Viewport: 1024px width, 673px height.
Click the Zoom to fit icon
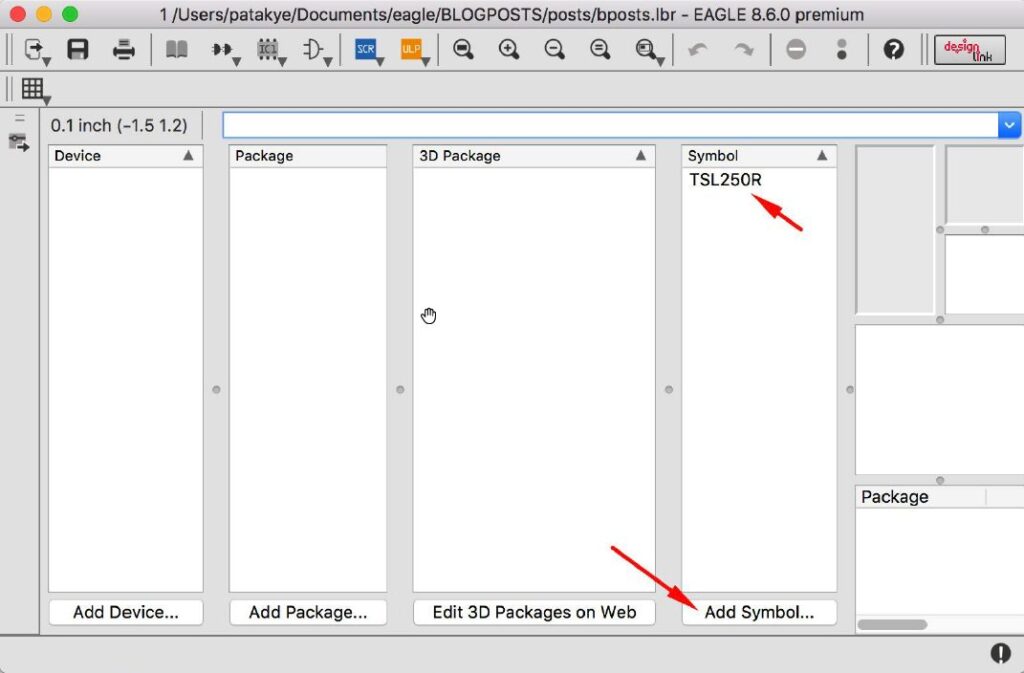pyautogui.click(x=463, y=50)
